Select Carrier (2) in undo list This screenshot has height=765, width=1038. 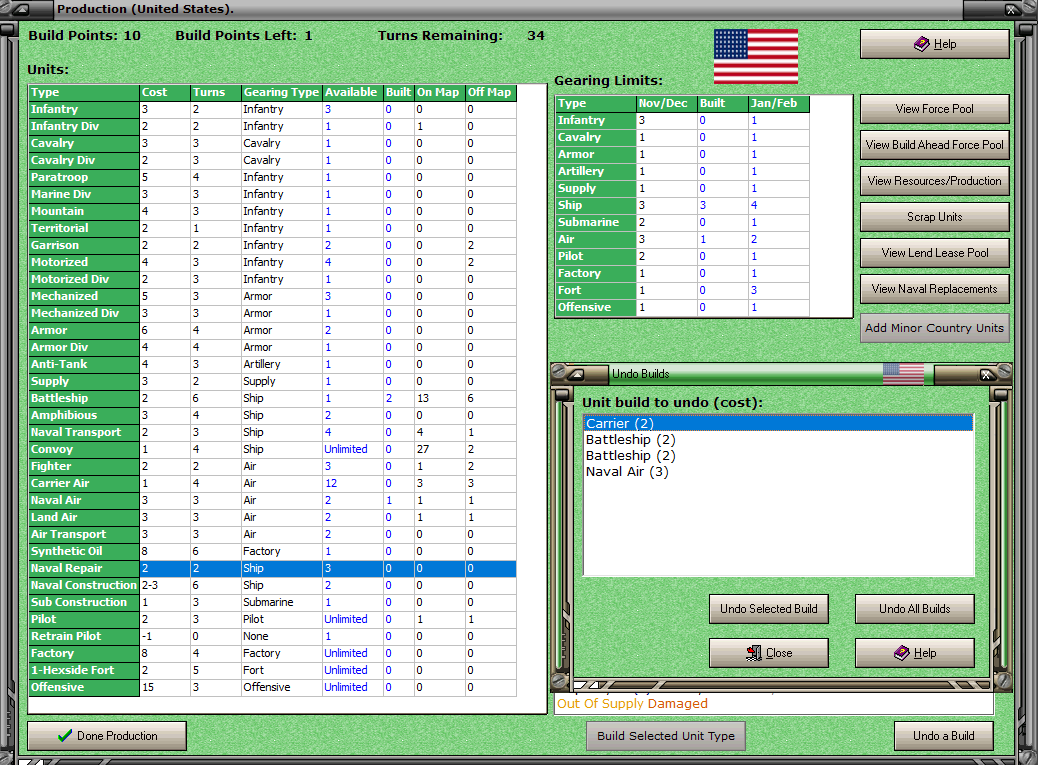[778, 424]
